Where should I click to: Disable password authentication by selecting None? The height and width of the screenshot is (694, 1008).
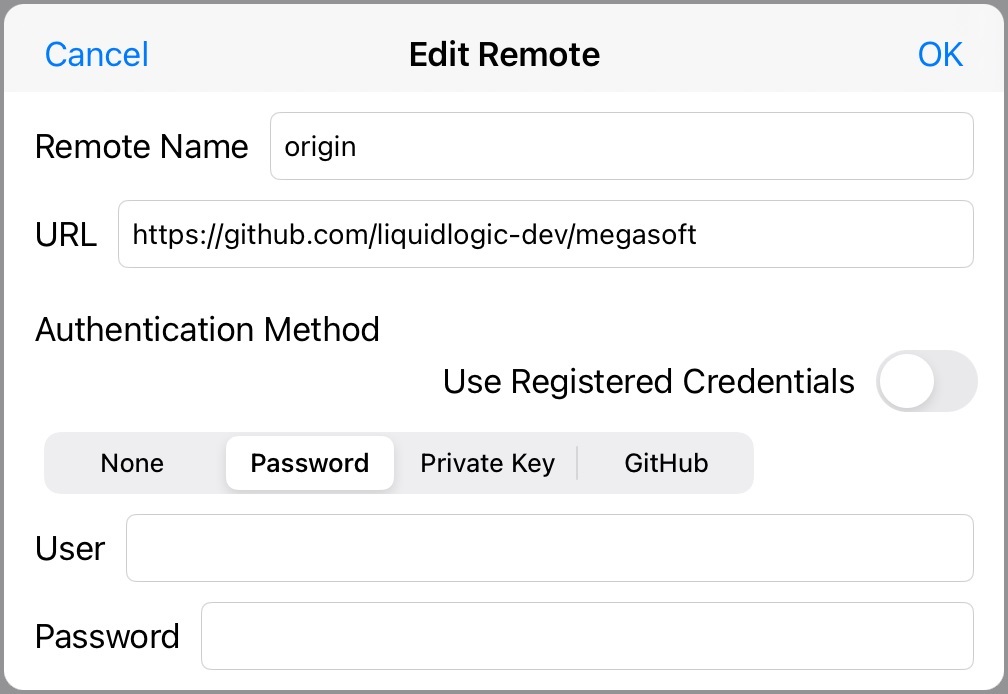click(131, 463)
